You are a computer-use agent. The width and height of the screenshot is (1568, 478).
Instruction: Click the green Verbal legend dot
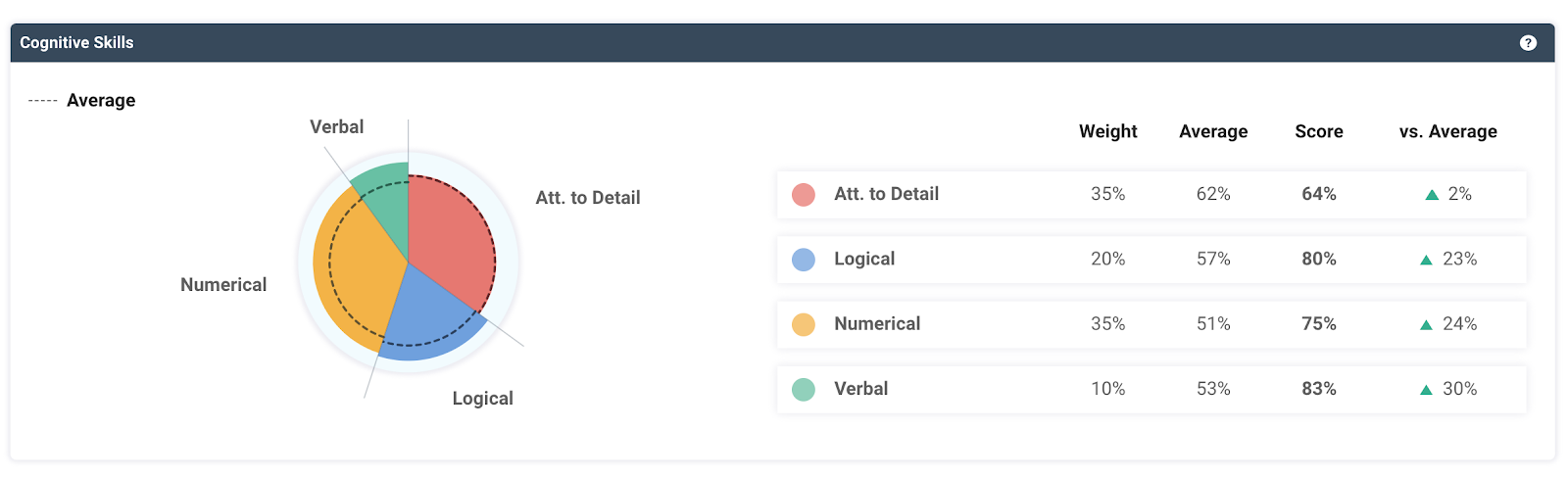[804, 389]
